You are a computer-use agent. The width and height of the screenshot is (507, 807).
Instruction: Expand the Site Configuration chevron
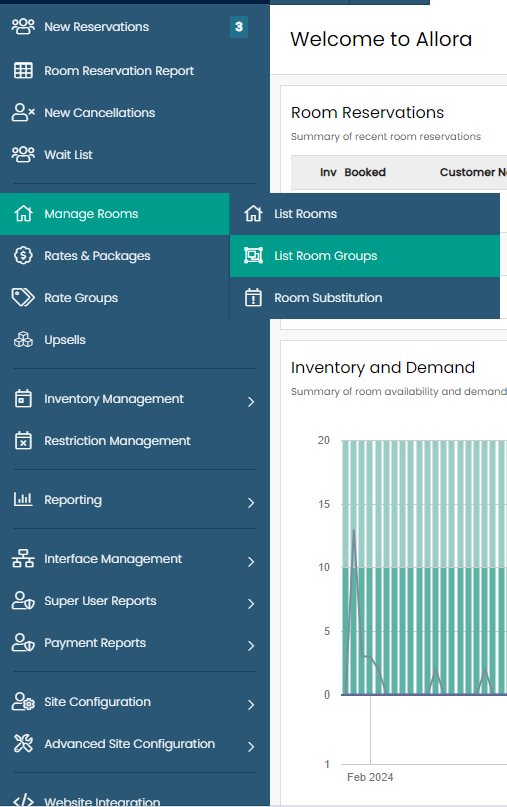[251, 705]
